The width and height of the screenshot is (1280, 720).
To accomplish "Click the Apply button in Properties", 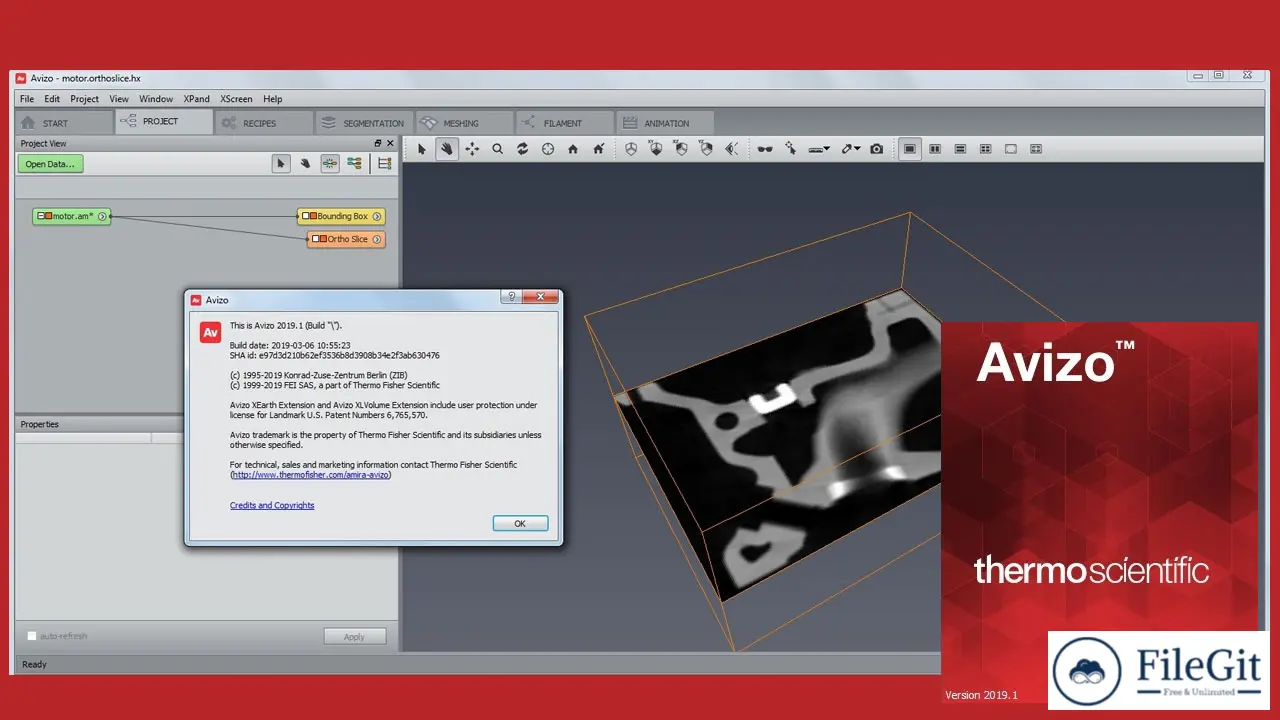I will coord(354,636).
